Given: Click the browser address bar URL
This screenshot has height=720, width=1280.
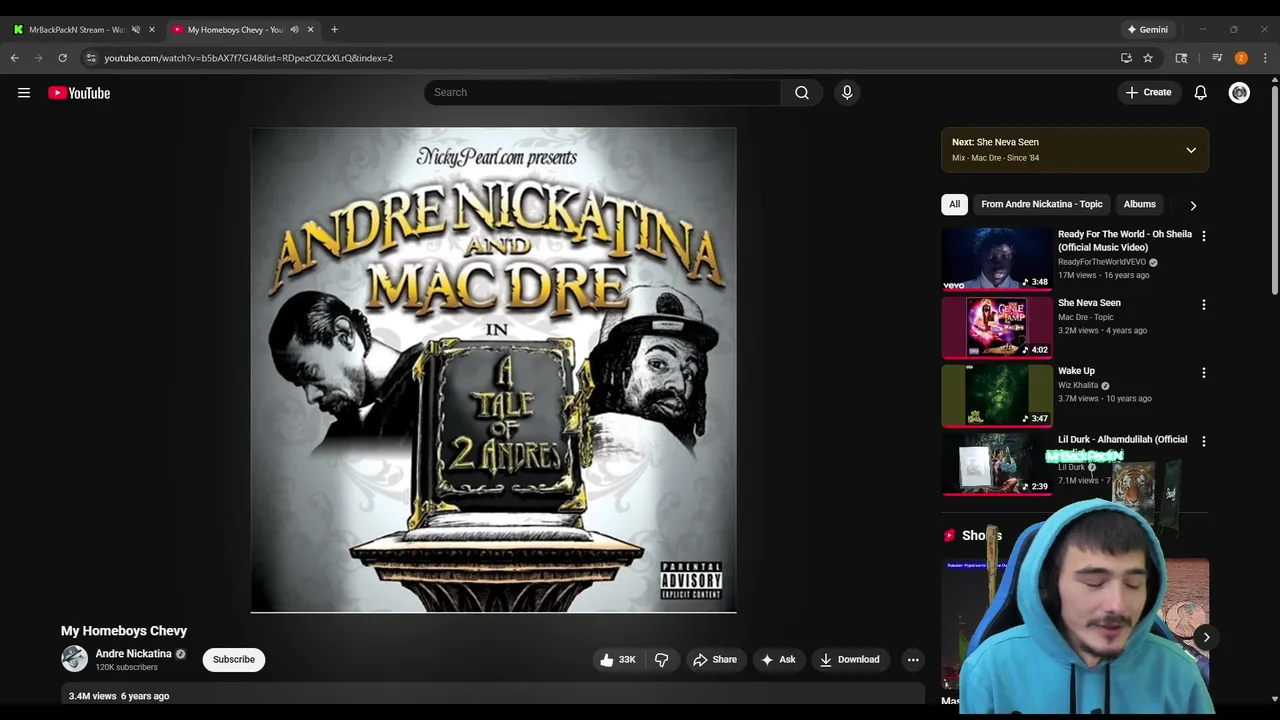Looking at the screenshot, I should (248, 58).
